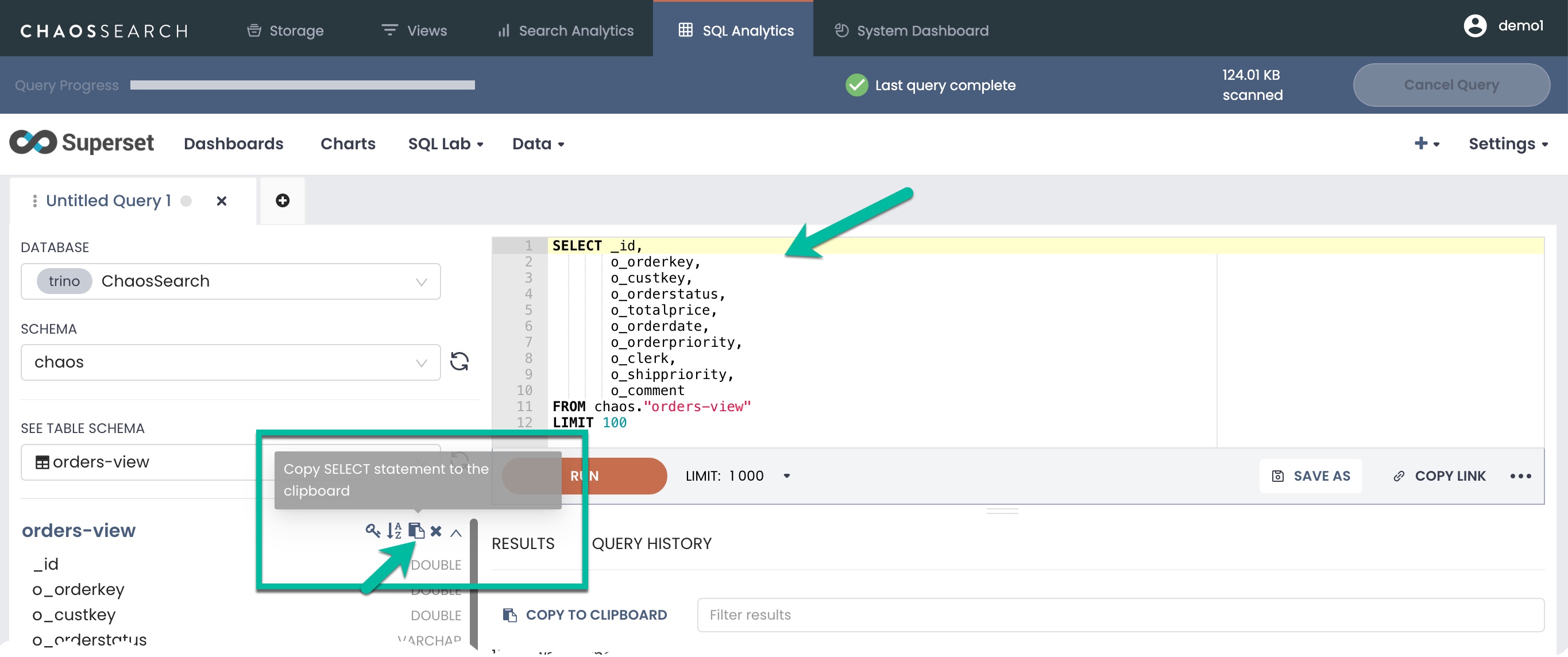This screenshot has width=1568, height=657.
Task: Open the Storage tab in ChaosSearch
Action: (285, 30)
